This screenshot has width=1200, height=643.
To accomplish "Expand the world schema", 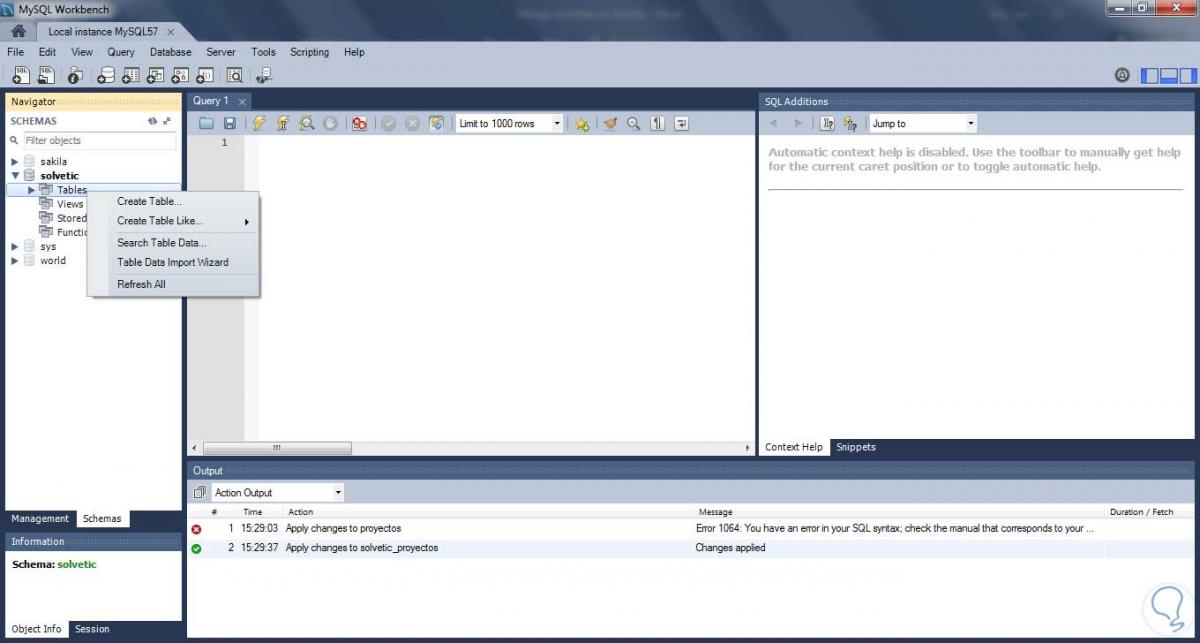I will [x=14, y=260].
